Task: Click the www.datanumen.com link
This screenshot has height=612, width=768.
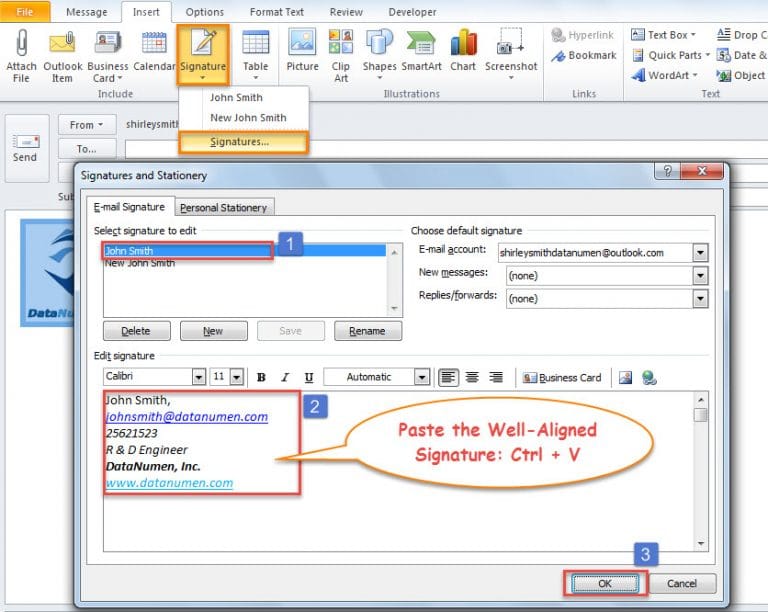Action: pos(169,483)
